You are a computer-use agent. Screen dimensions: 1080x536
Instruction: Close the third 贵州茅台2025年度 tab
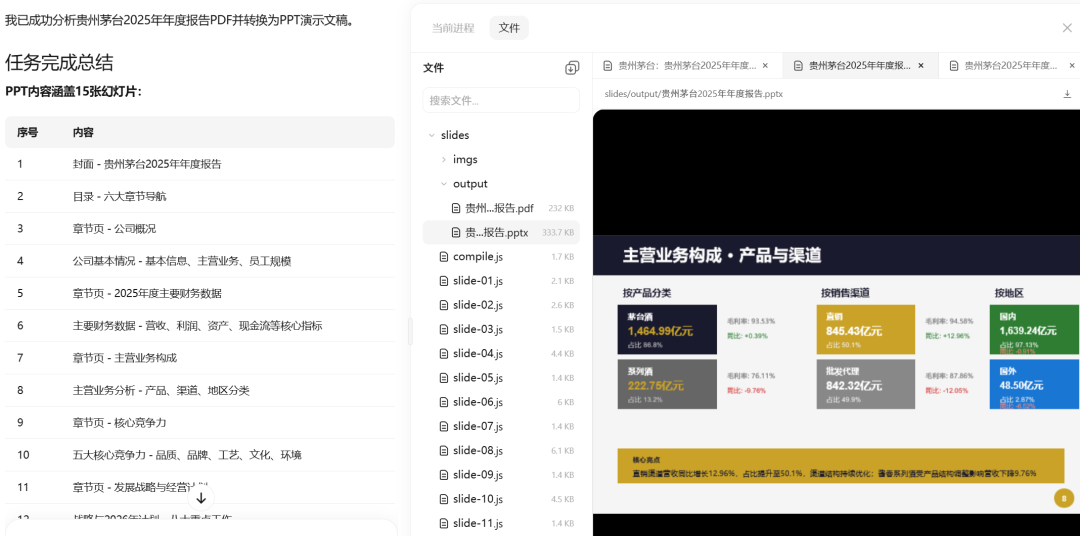[x=1072, y=65]
